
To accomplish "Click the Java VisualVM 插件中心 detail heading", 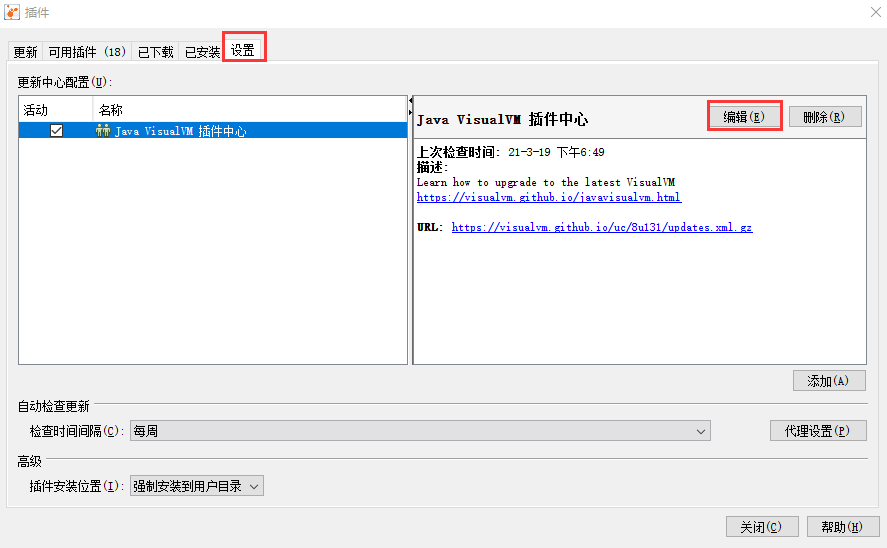I will (502, 119).
